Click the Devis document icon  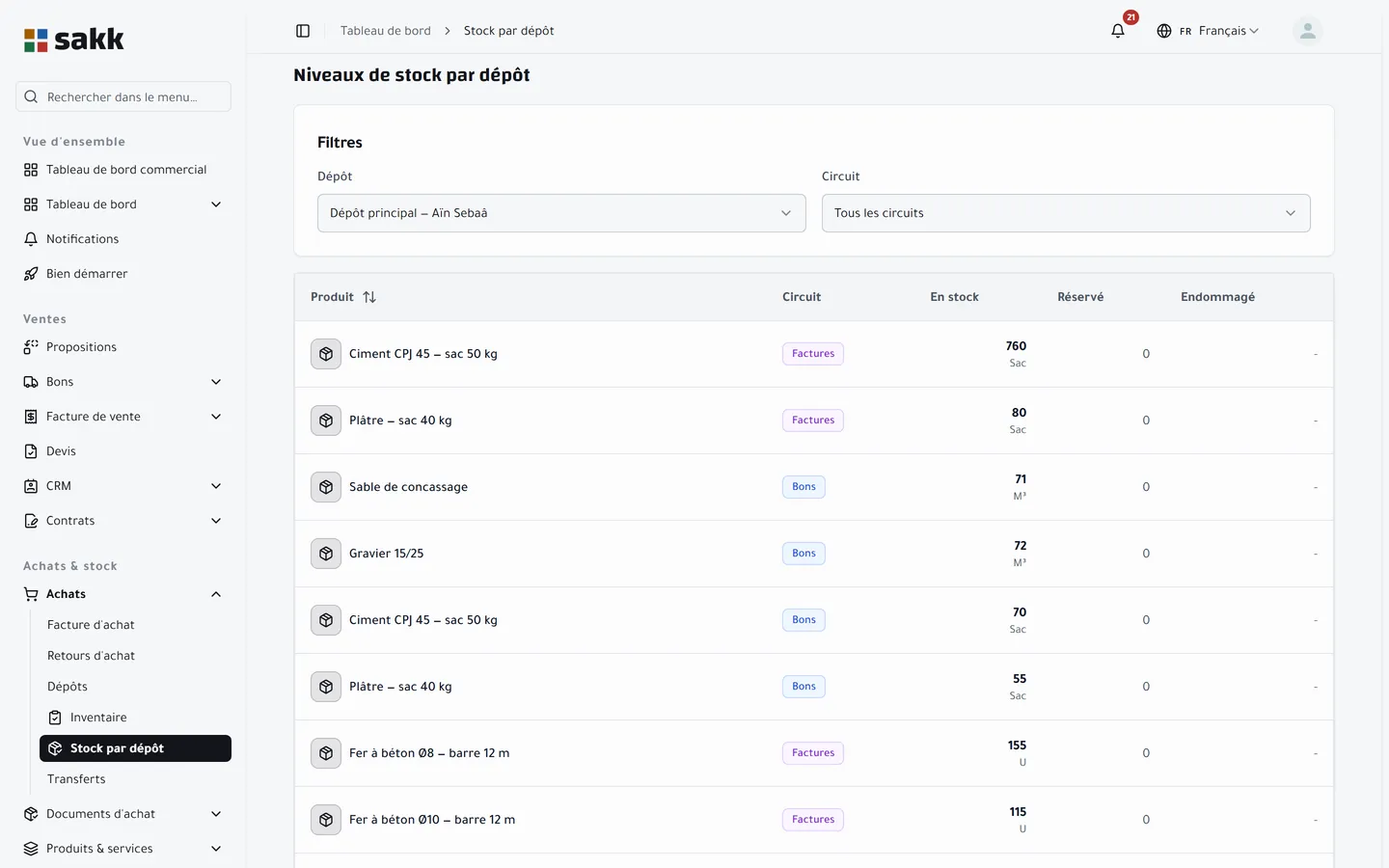pos(31,451)
